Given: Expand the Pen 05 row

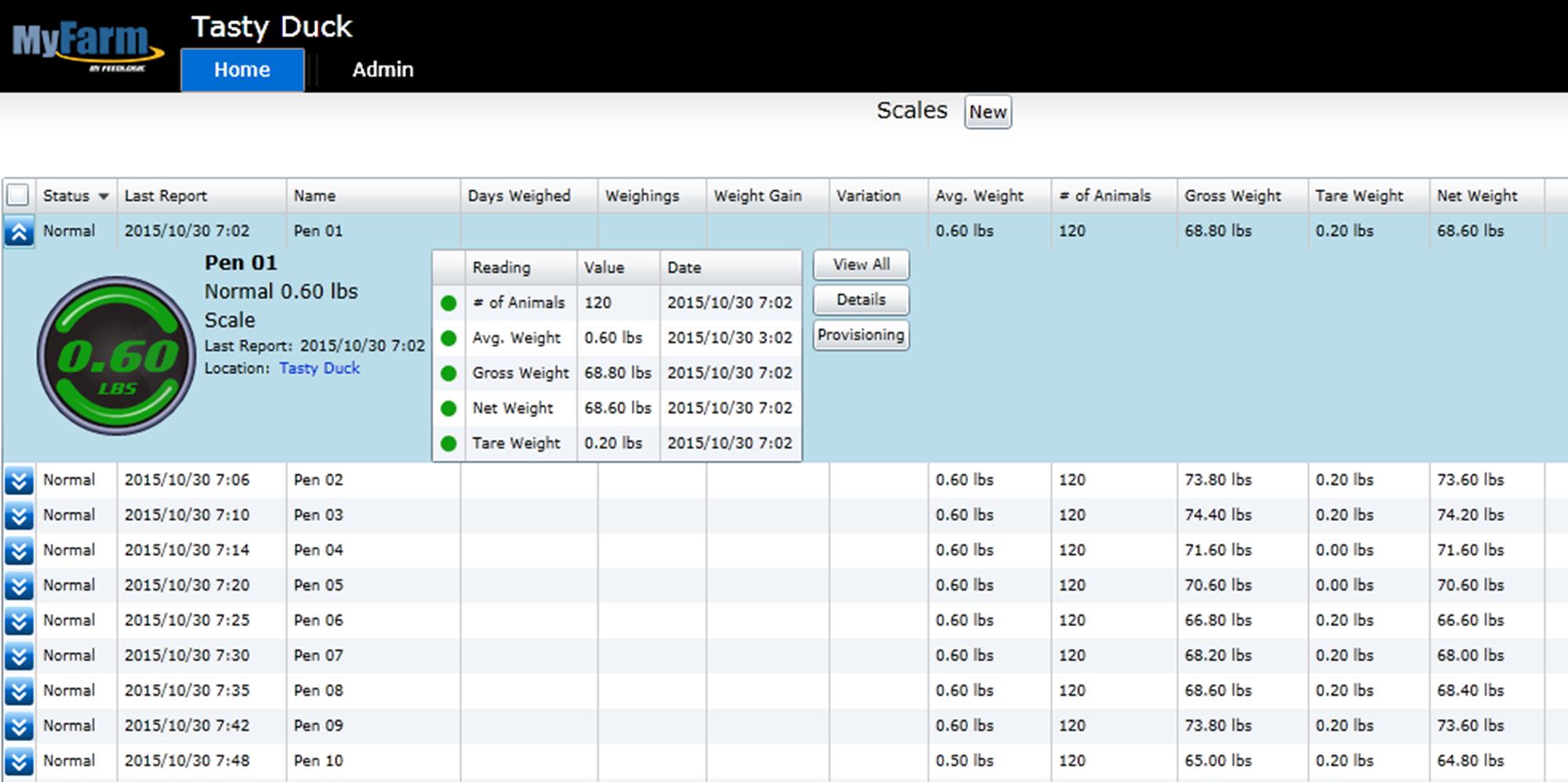Looking at the screenshot, I should coord(19,586).
